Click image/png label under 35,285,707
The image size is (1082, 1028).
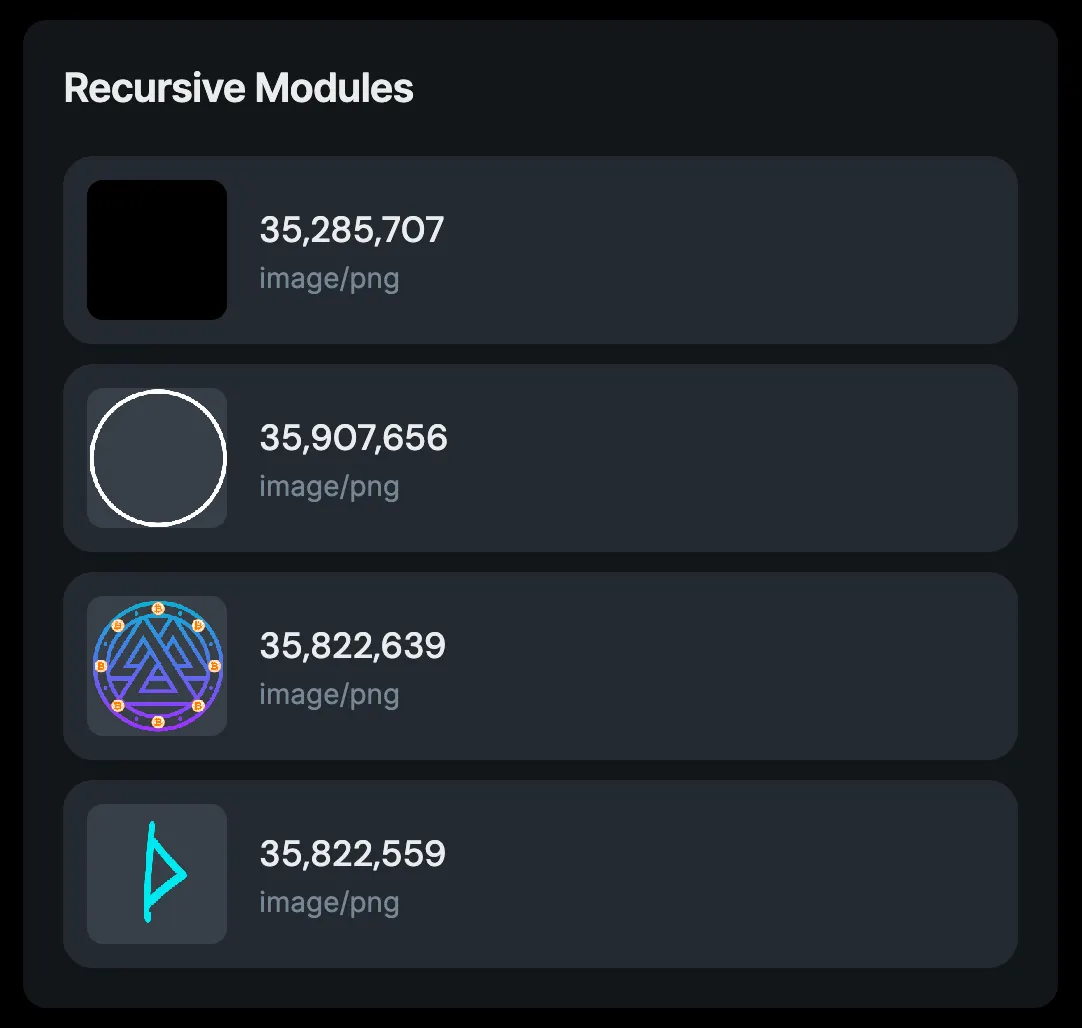329,278
